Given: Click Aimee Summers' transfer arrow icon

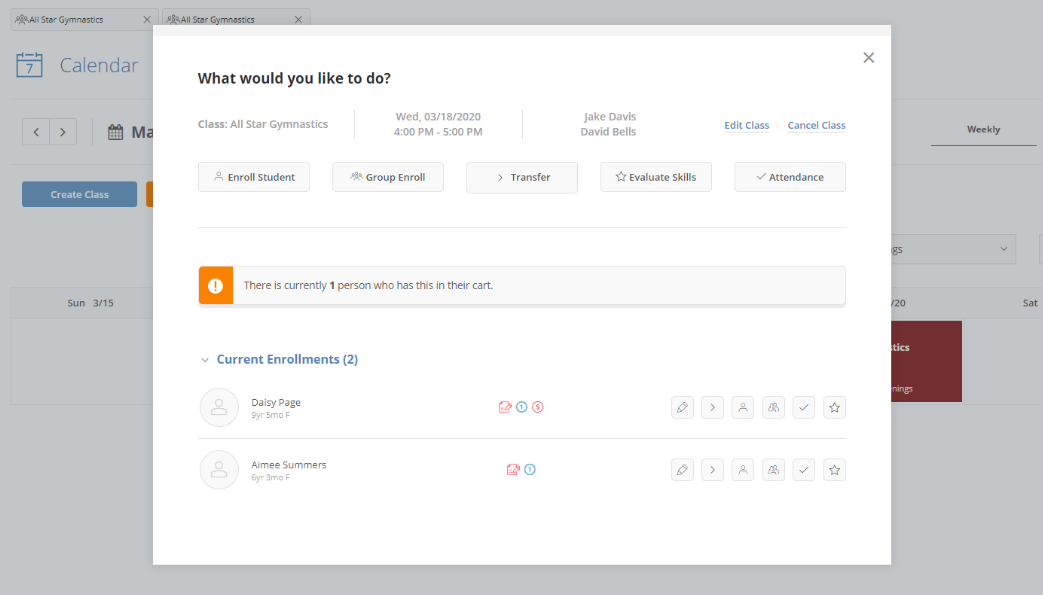Looking at the screenshot, I should coord(712,470).
